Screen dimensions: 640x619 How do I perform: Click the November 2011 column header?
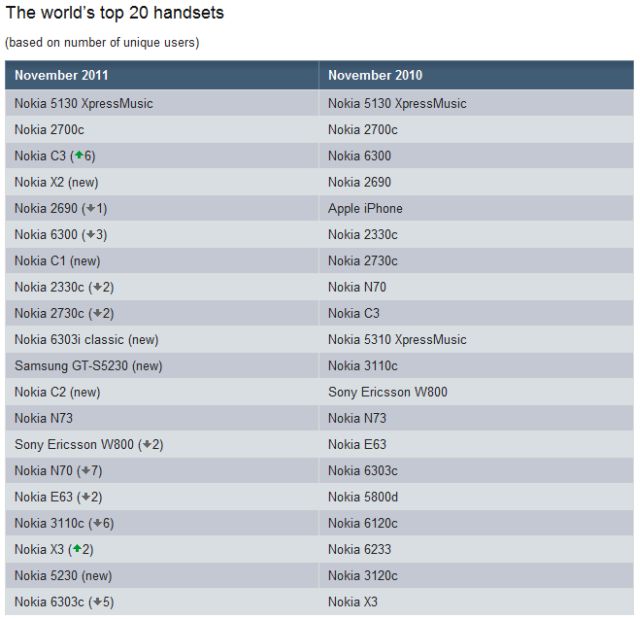(162, 75)
